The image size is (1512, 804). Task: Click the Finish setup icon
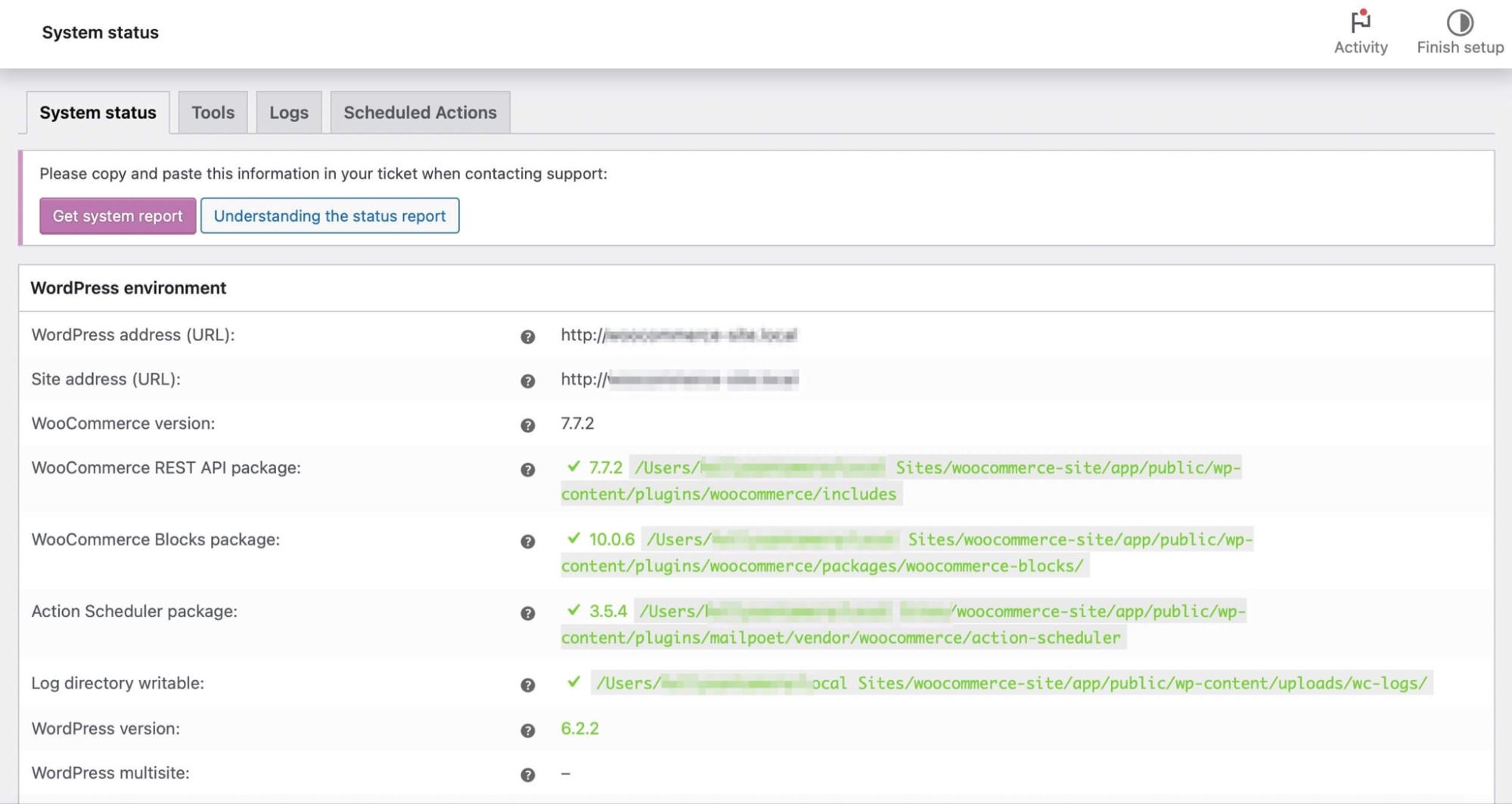click(1458, 30)
